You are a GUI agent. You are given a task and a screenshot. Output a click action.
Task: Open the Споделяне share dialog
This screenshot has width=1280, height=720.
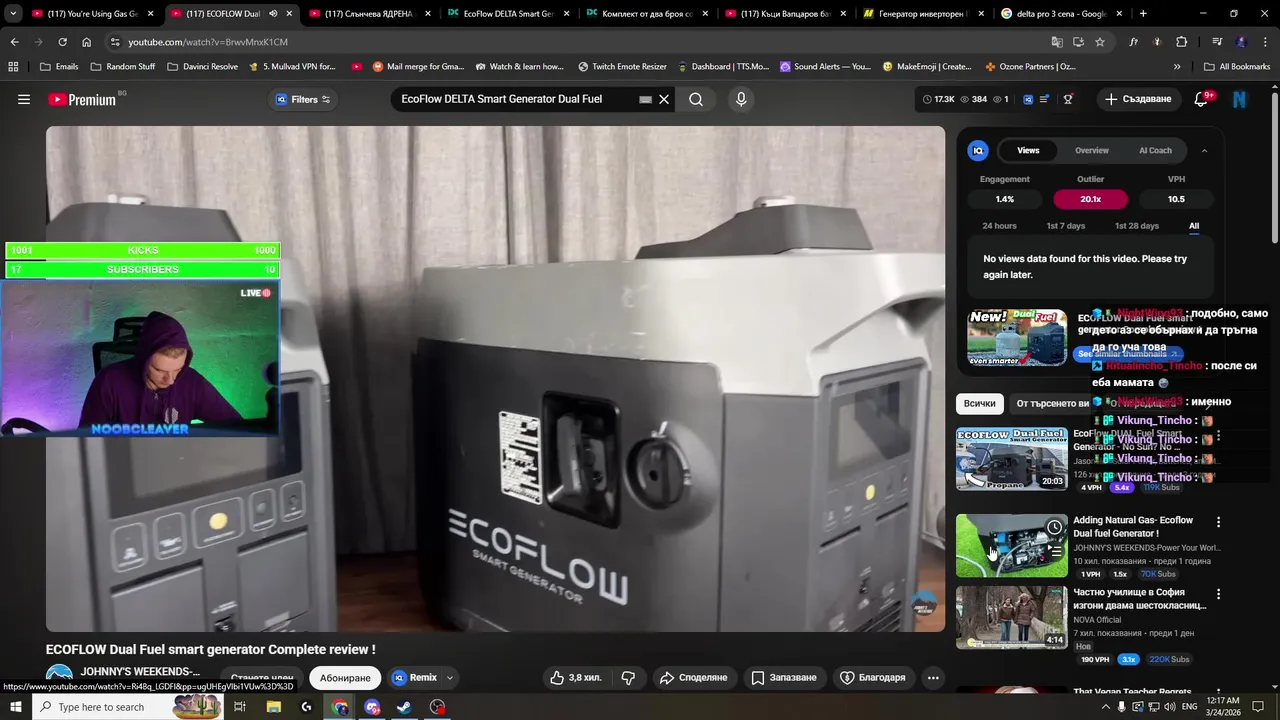(x=693, y=677)
